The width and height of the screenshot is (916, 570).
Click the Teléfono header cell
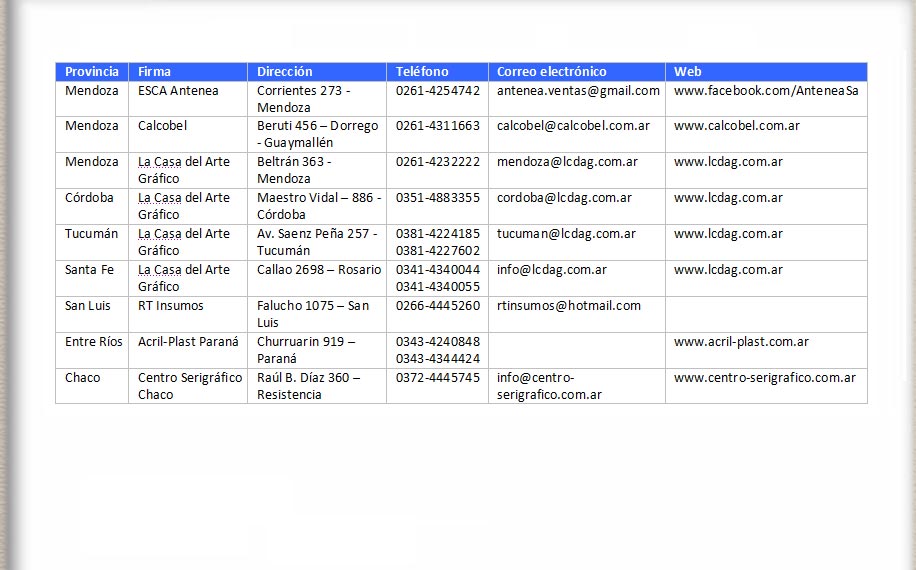[422, 72]
